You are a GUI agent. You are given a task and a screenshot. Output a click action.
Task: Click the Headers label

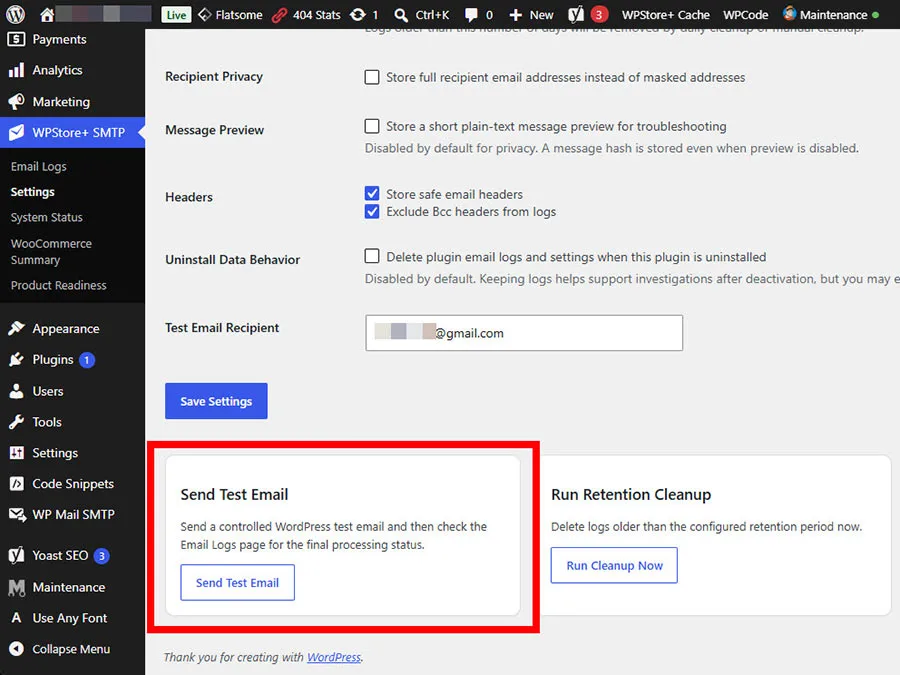tap(189, 197)
